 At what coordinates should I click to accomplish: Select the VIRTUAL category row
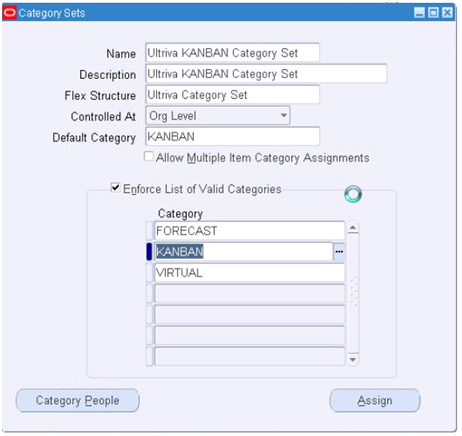click(x=250, y=273)
